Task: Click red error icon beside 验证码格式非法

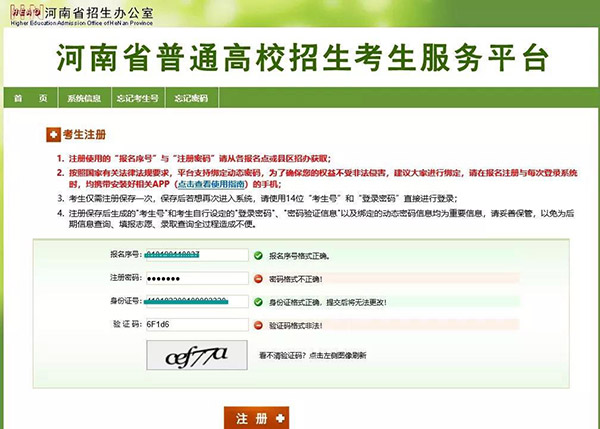Action: [x=259, y=325]
